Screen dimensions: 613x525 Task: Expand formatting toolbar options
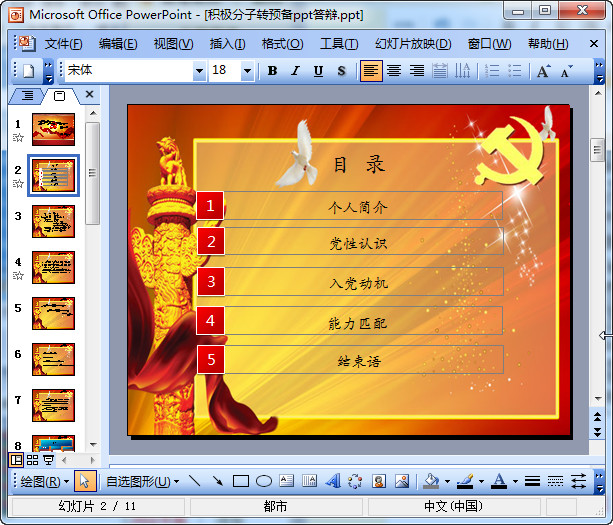click(x=599, y=72)
